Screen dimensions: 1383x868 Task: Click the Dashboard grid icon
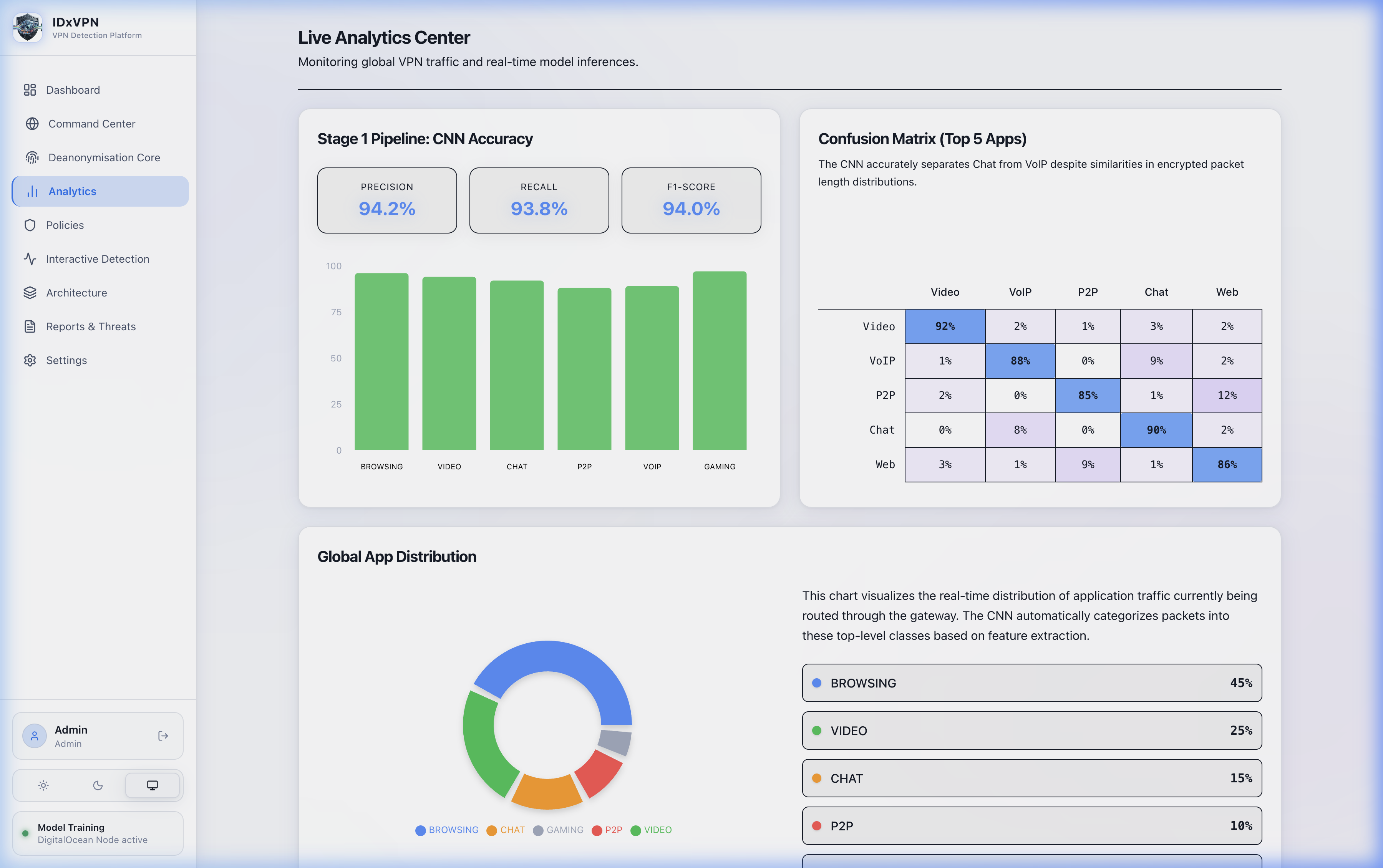(x=30, y=90)
